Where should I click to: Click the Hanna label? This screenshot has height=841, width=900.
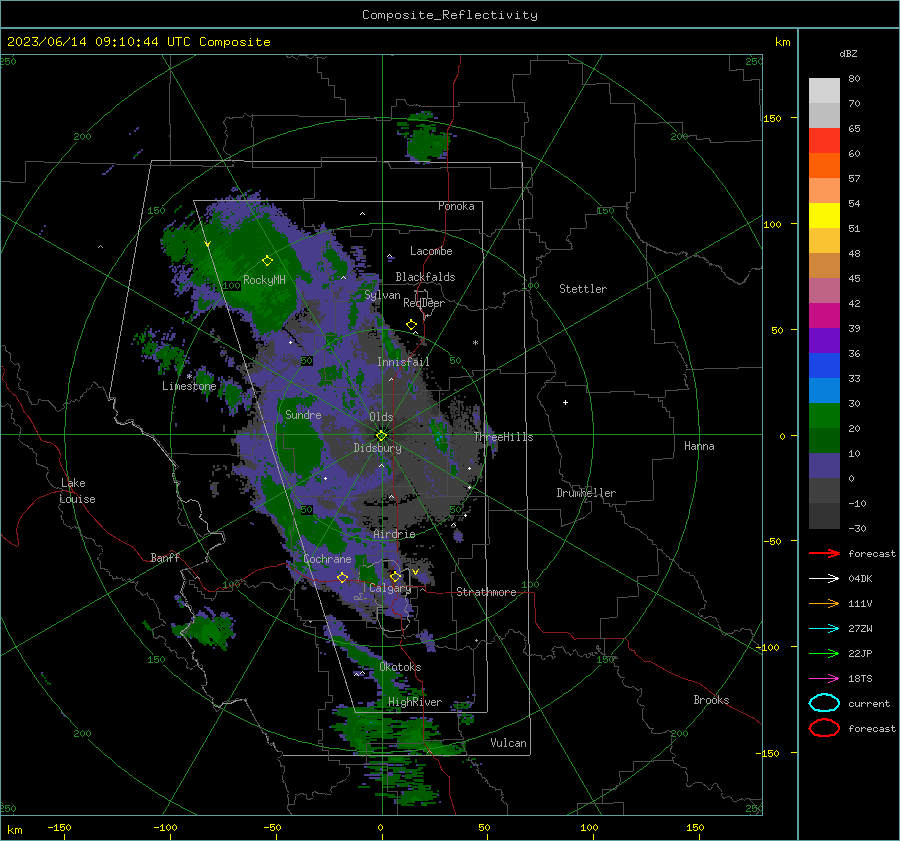pyautogui.click(x=699, y=446)
